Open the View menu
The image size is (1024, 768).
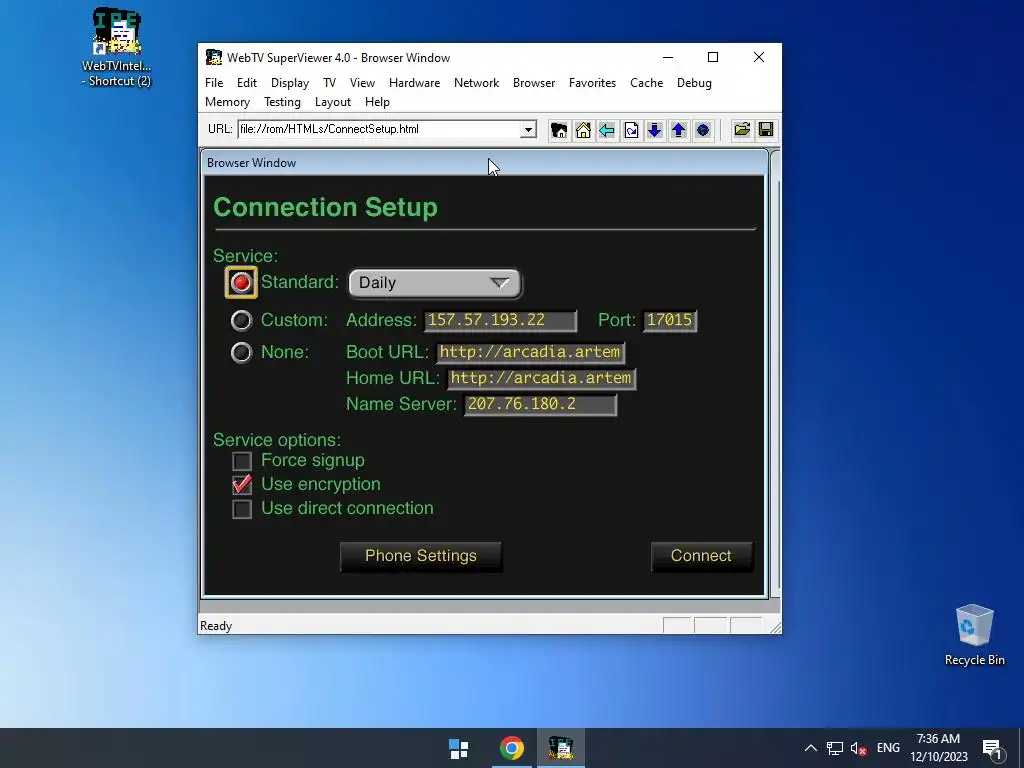pos(362,83)
